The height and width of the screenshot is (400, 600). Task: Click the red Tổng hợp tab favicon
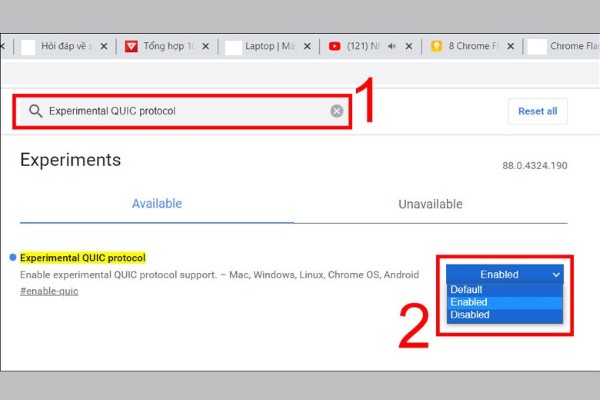point(131,46)
